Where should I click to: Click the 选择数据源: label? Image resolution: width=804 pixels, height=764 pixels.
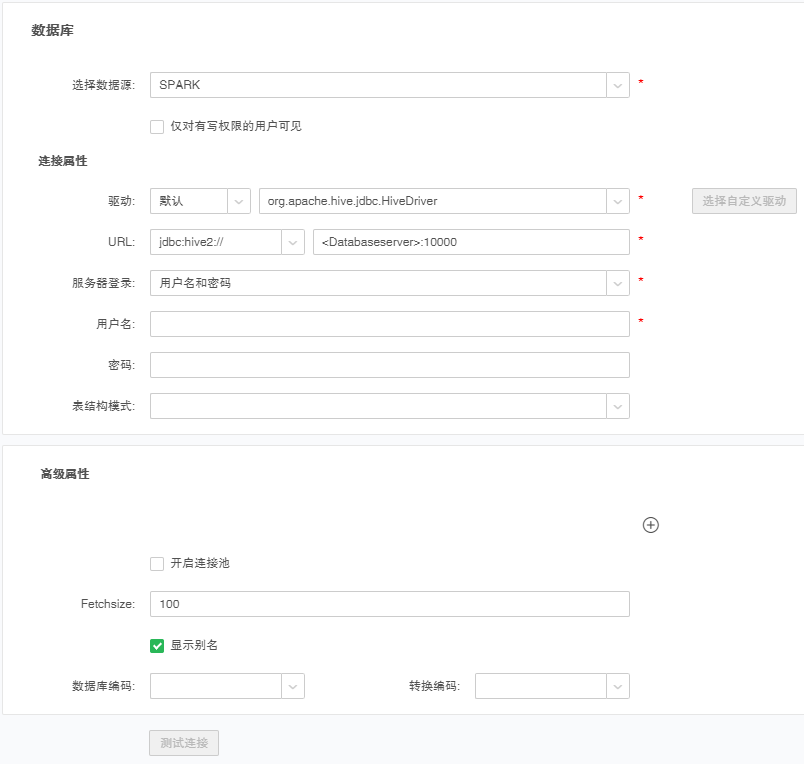pos(104,85)
